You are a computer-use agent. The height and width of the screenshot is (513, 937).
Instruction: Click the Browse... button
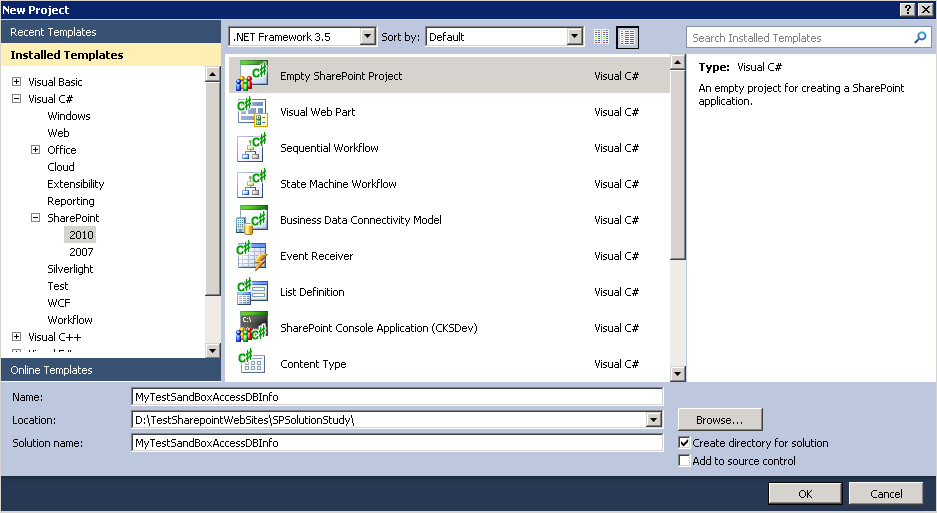(x=720, y=420)
